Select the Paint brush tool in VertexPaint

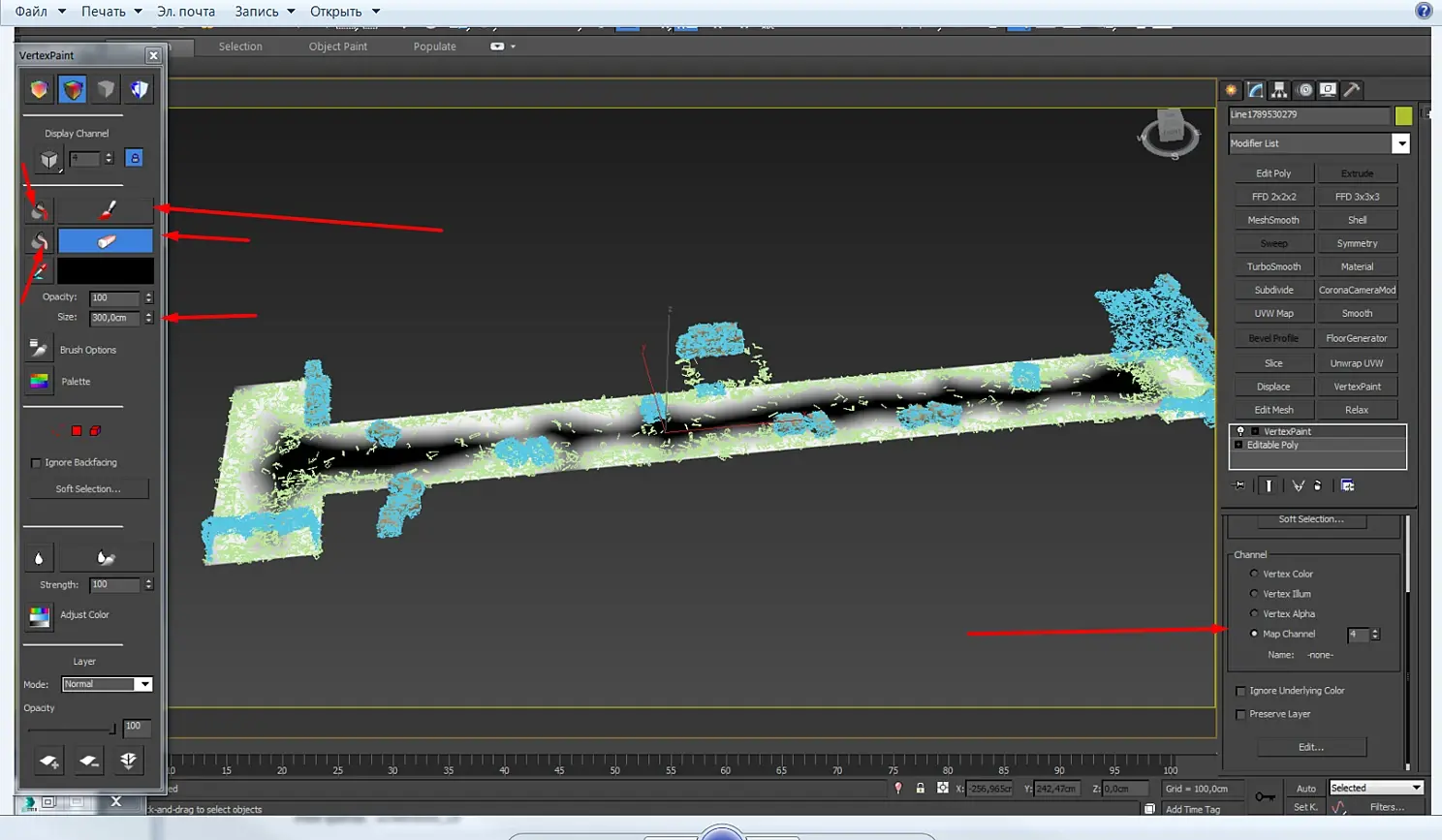106,209
